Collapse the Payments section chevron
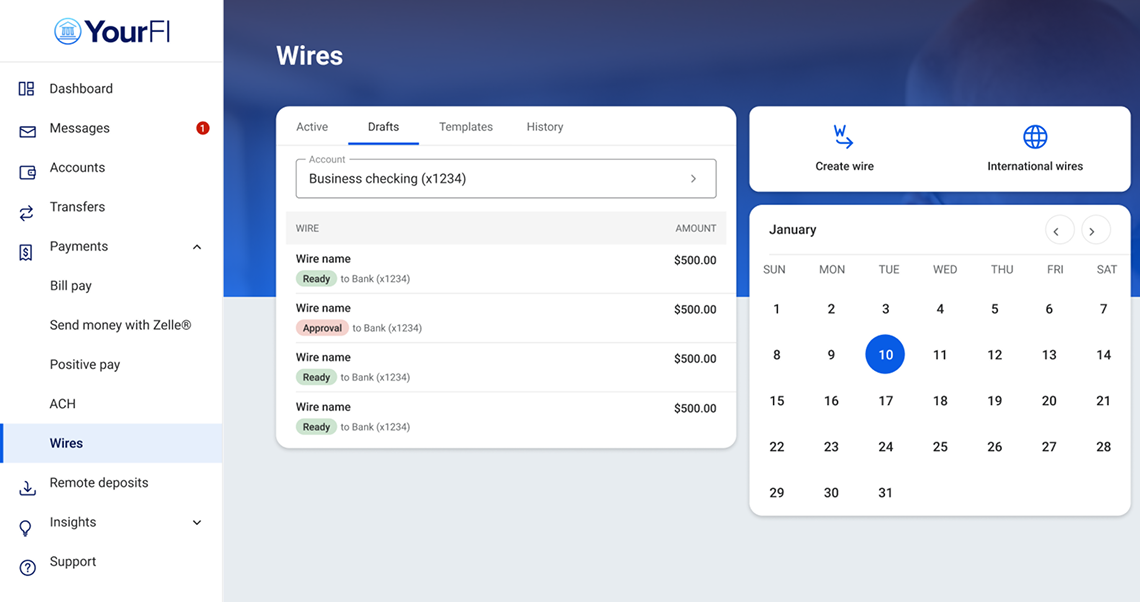The image size is (1140, 602). pyautogui.click(x=197, y=246)
